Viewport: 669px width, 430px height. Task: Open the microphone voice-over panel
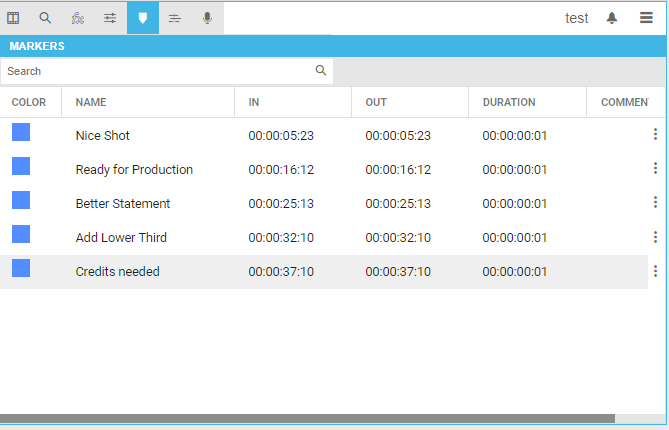coord(207,18)
